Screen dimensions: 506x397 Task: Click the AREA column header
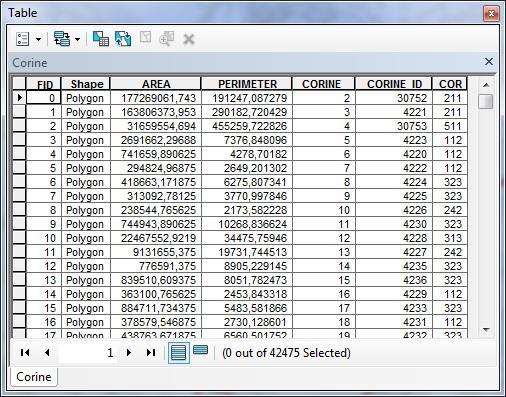pos(156,84)
